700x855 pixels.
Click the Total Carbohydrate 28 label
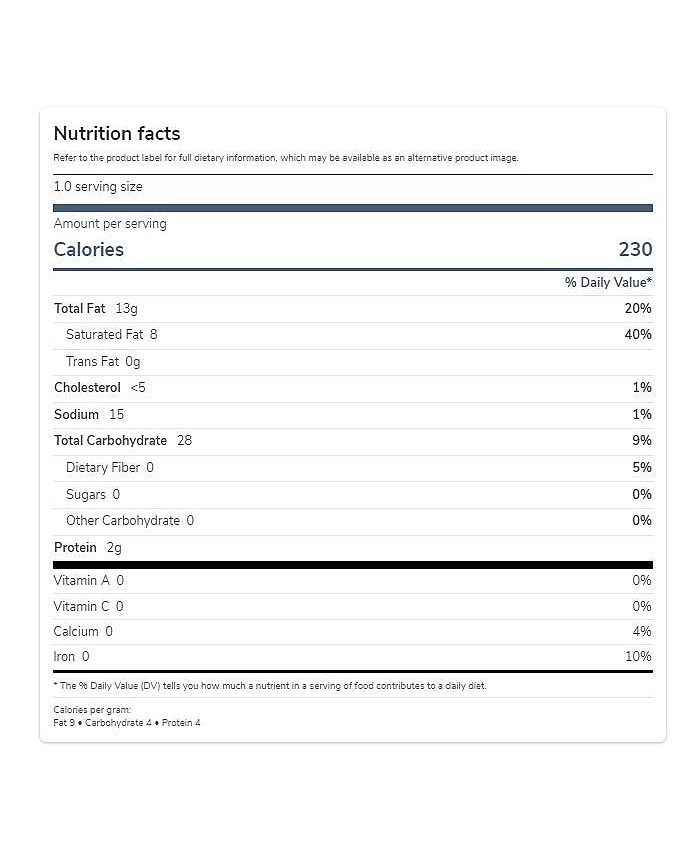[x=122, y=441]
